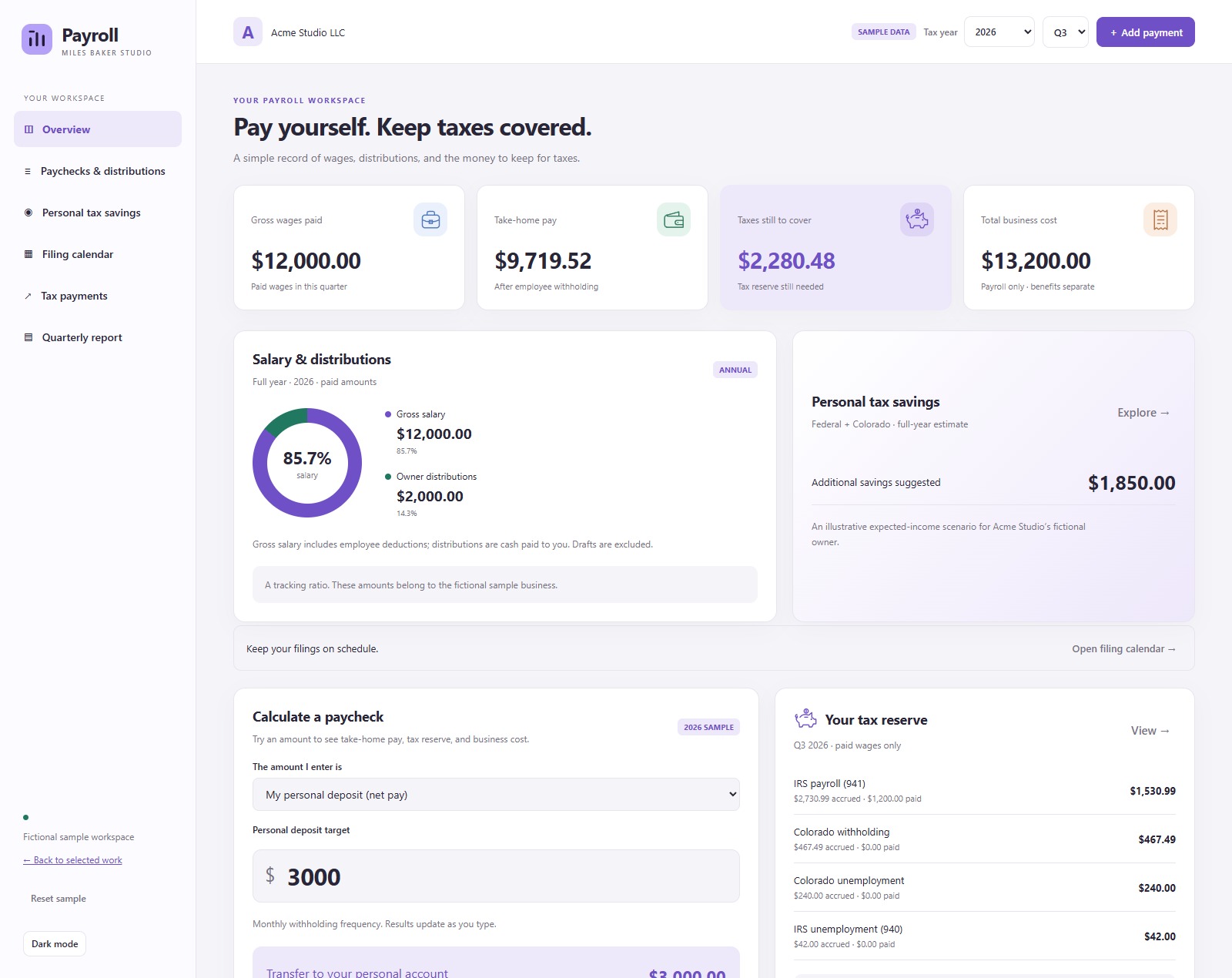Click the Overview sidebar icon
Viewport: 1232px width, 978px height.
click(x=28, y=129)
